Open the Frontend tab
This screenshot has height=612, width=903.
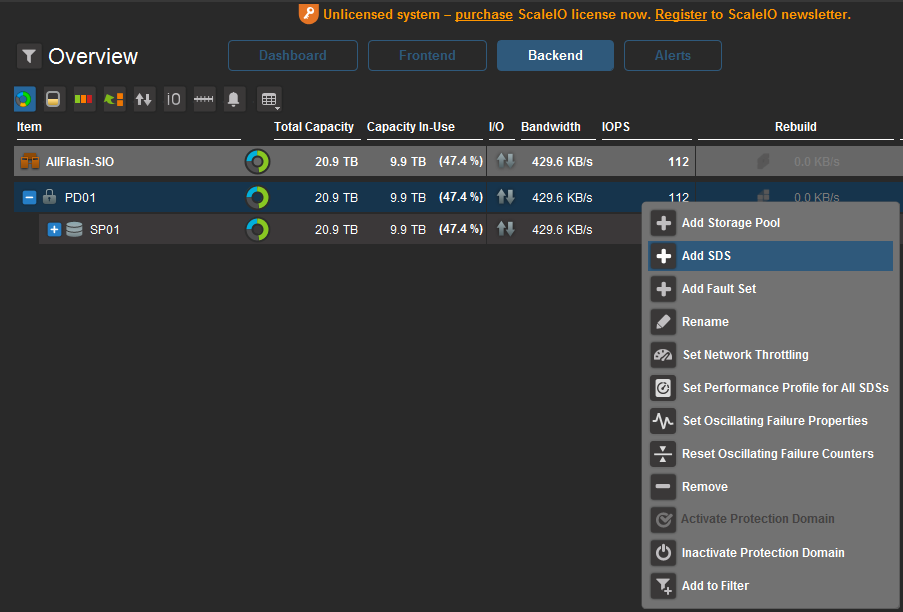pyautogui.click(x=427, y=55)
